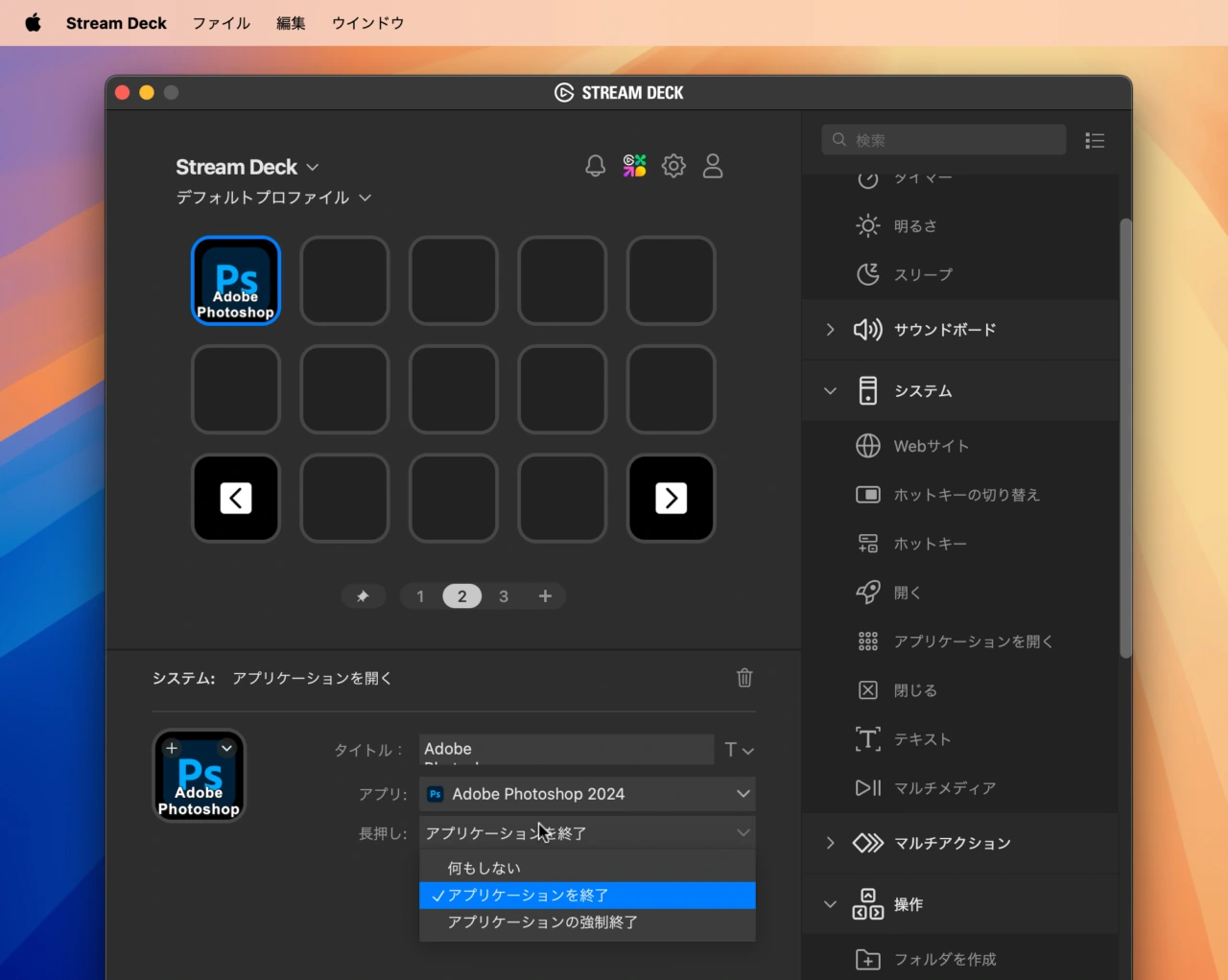1228x980 pixels.
Task: Switch to page 3
Action: click(x=503, y=596)
